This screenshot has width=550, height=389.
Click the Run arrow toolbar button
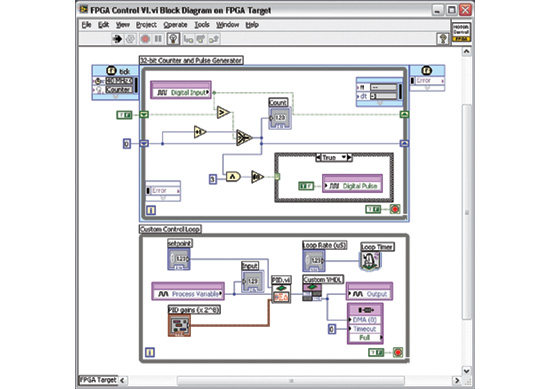[117, 39]
